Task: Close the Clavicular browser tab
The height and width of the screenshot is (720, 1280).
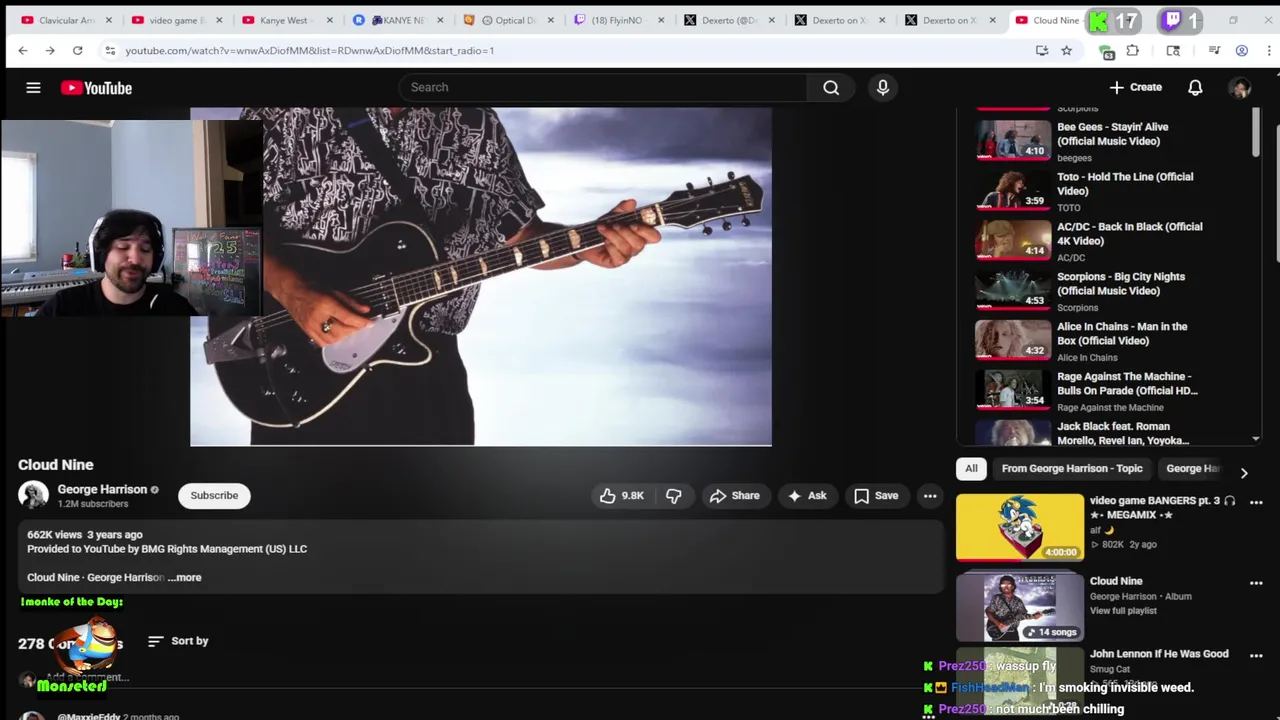Action: coord(109,20)
